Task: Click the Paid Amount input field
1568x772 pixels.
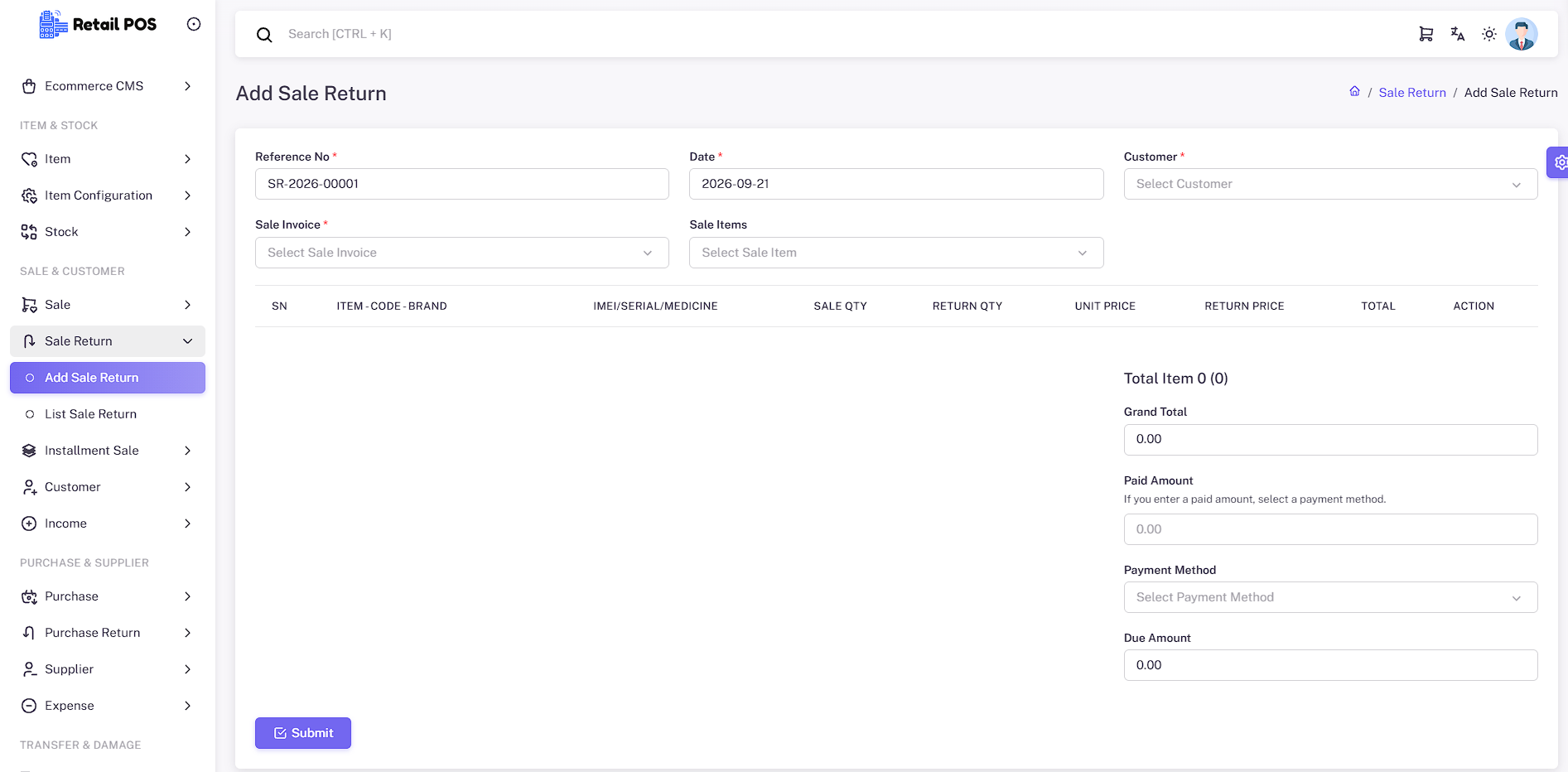Action: click(x=1330, y=529)
